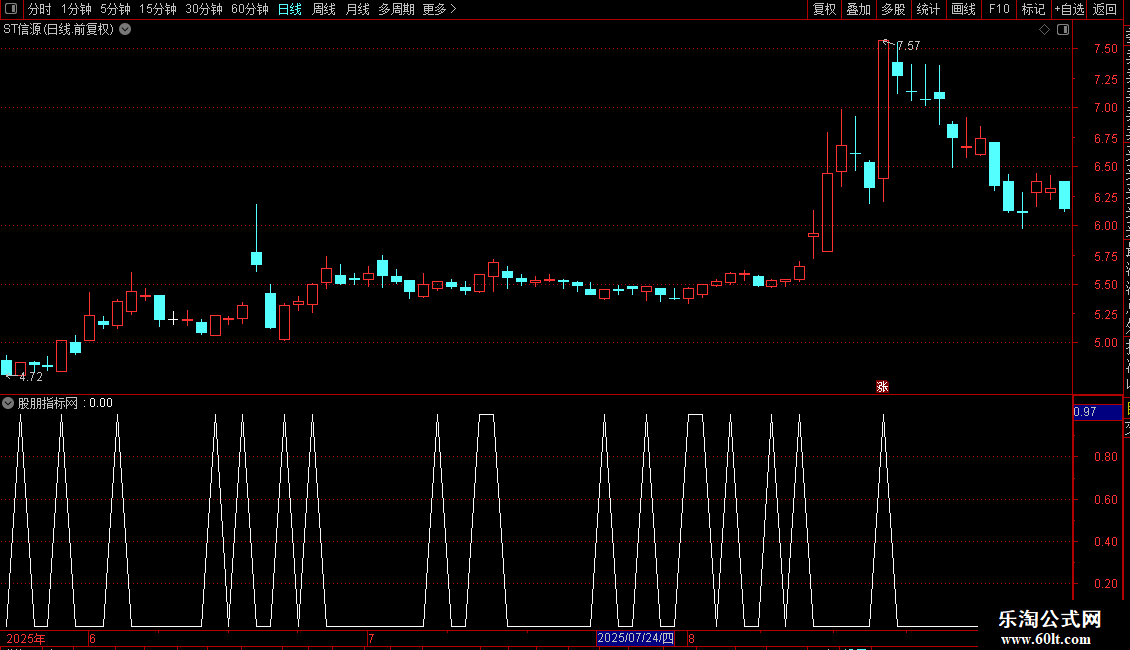Activate the 画线 drawing tools
This screenshot has width=1130, height=650.
coord(963,9)
